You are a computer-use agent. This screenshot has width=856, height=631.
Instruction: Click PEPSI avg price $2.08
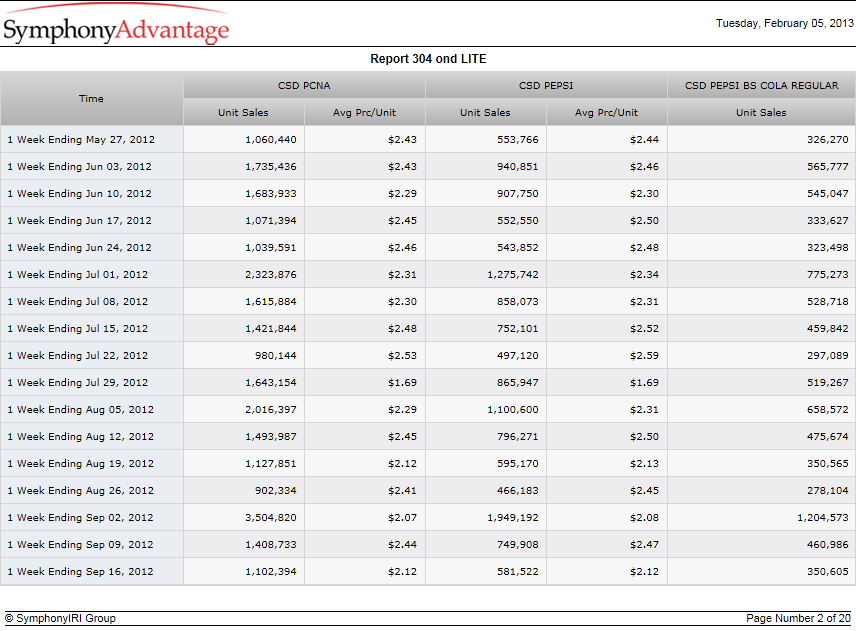click(644, 517)
